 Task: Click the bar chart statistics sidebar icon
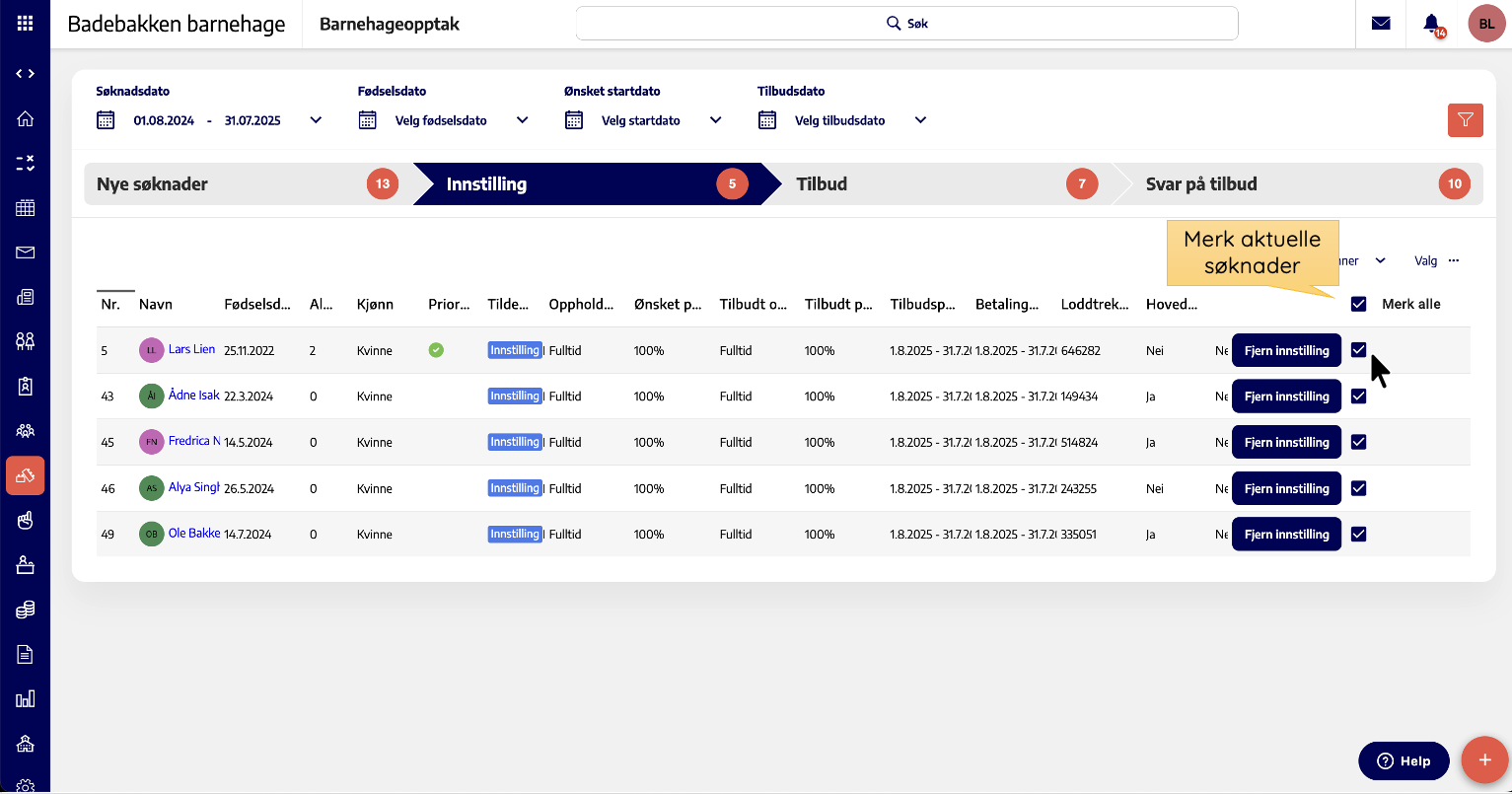pyautogui.click(x=26, y=698)
